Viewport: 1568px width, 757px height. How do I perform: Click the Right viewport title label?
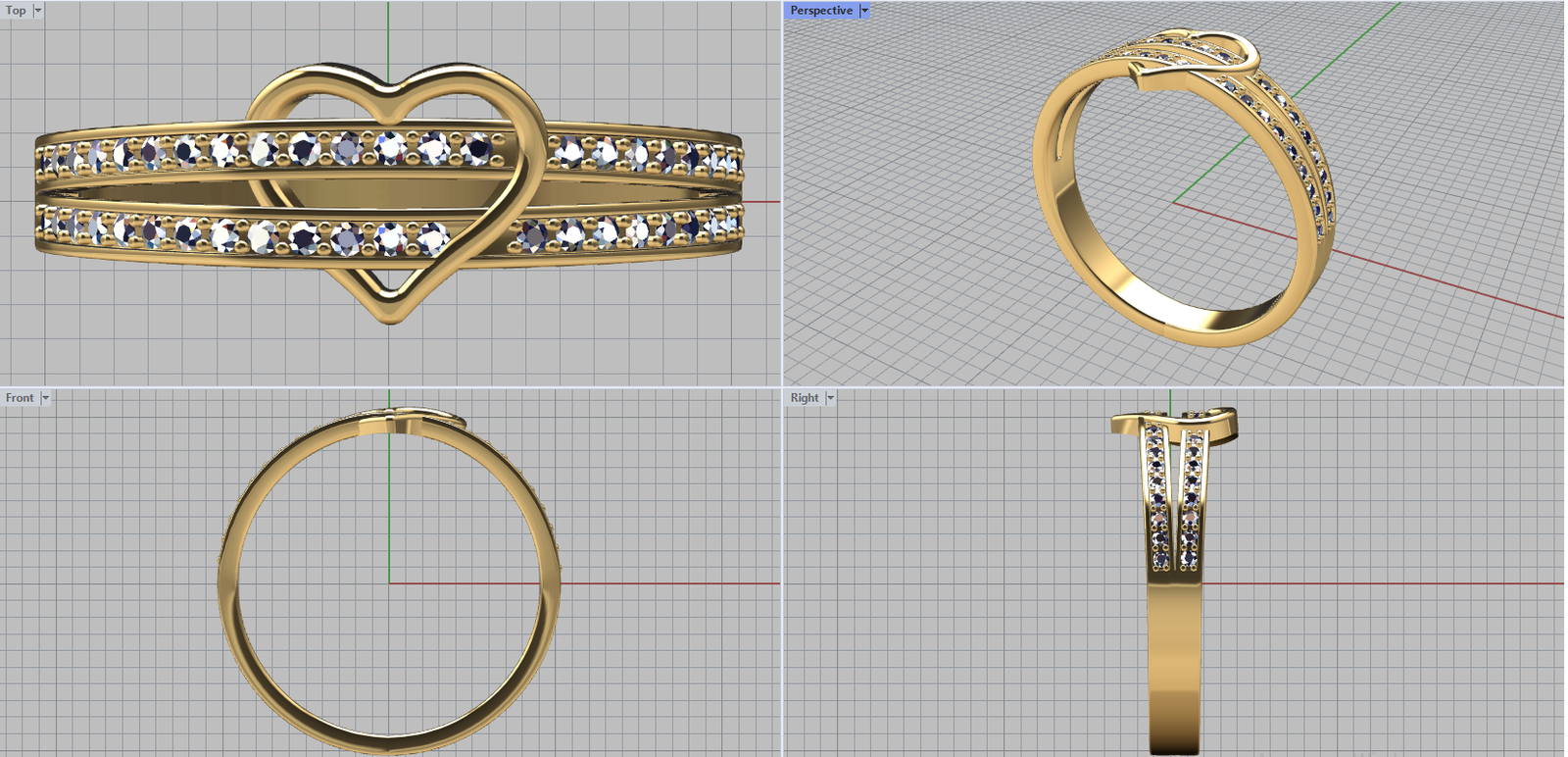(x=804, y=398)
